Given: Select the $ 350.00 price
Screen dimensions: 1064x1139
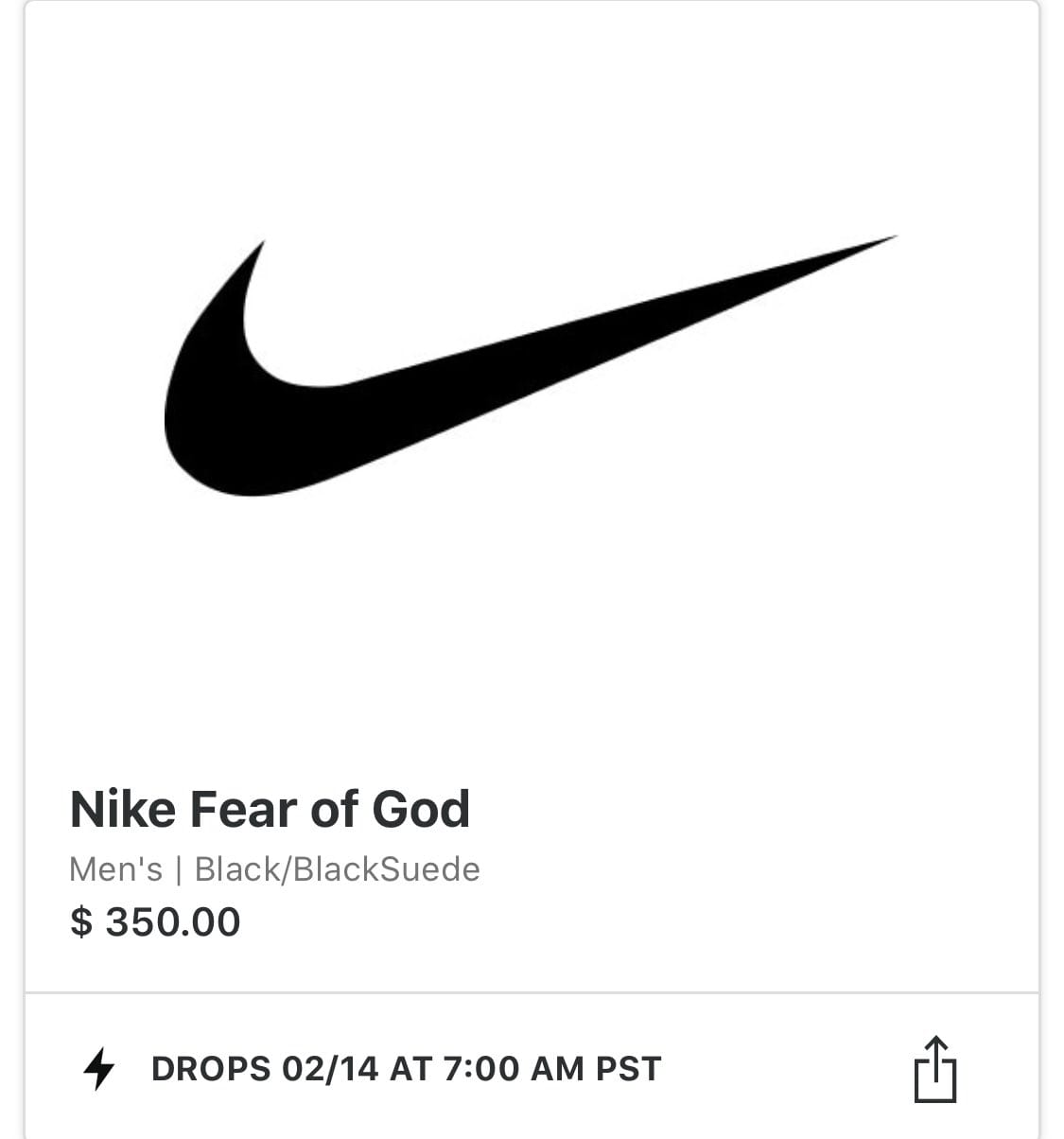Looking at the screenshot, I should tap(155, 922).
